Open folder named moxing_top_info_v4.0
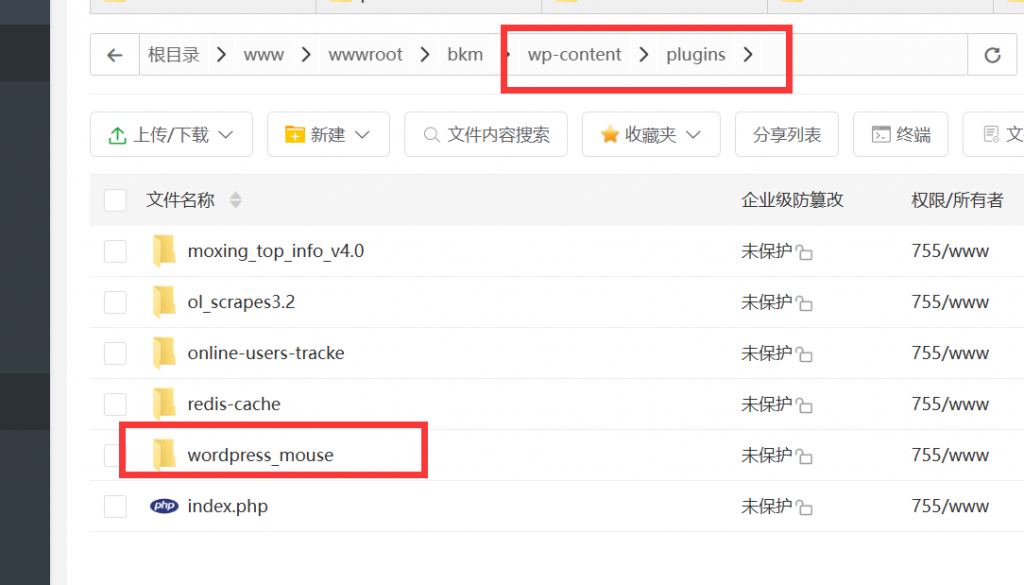Viewport: 1024px width, 585px height. click(276, 251)
